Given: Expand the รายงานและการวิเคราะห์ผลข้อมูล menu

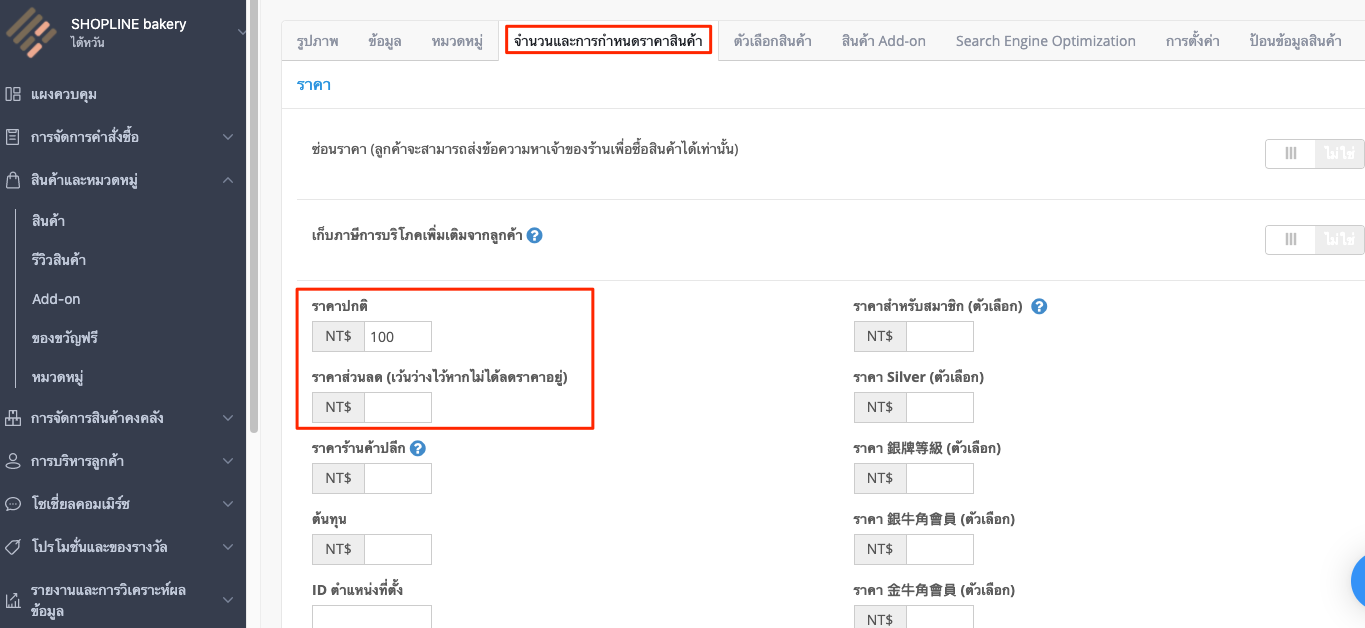Looking at the screenshot, I should pyautogui.click(x=228, y=600).
